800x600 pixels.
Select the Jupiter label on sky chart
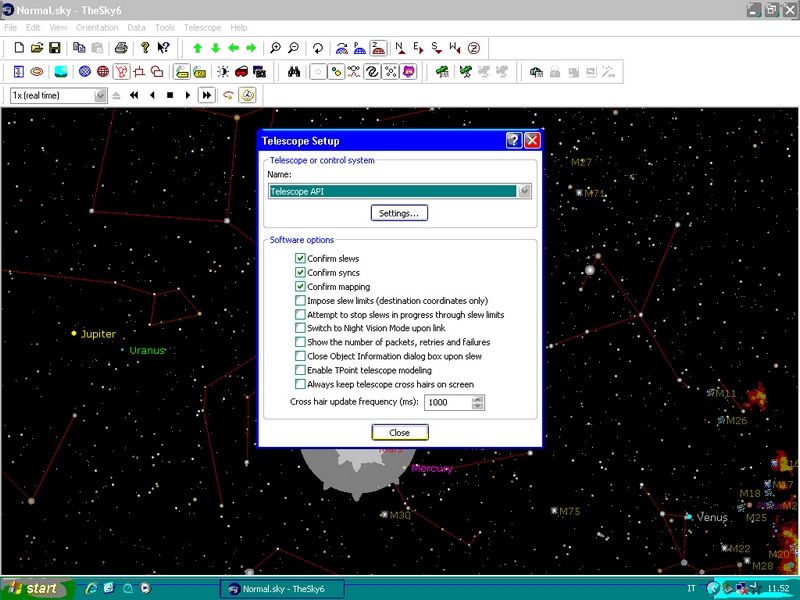[x=98, y=334]
